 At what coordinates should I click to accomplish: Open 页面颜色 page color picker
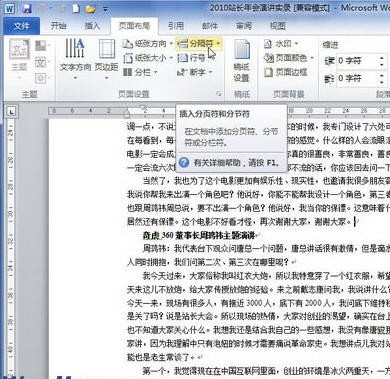click(289, 58)
